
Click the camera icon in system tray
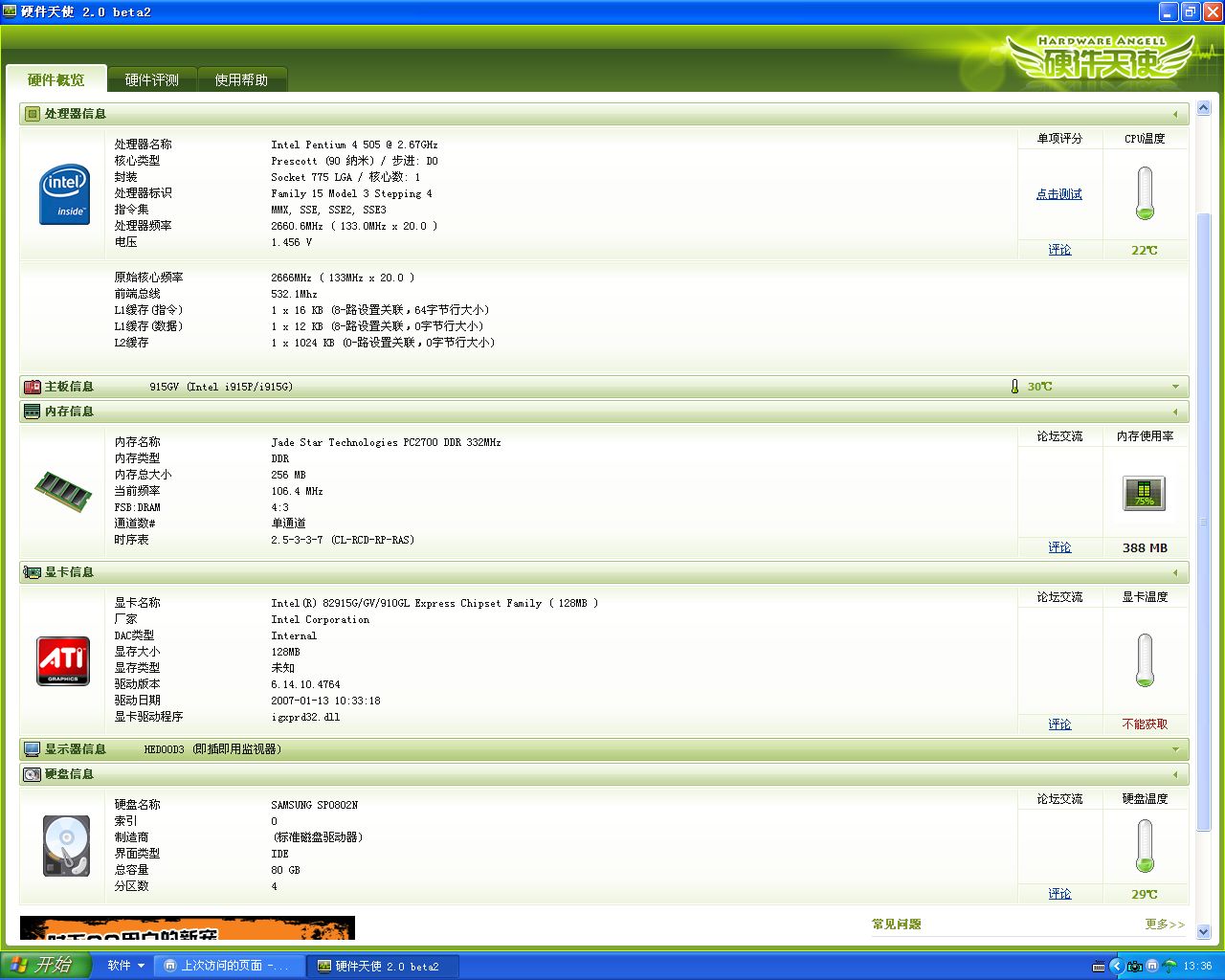[x=1134, y=966]
